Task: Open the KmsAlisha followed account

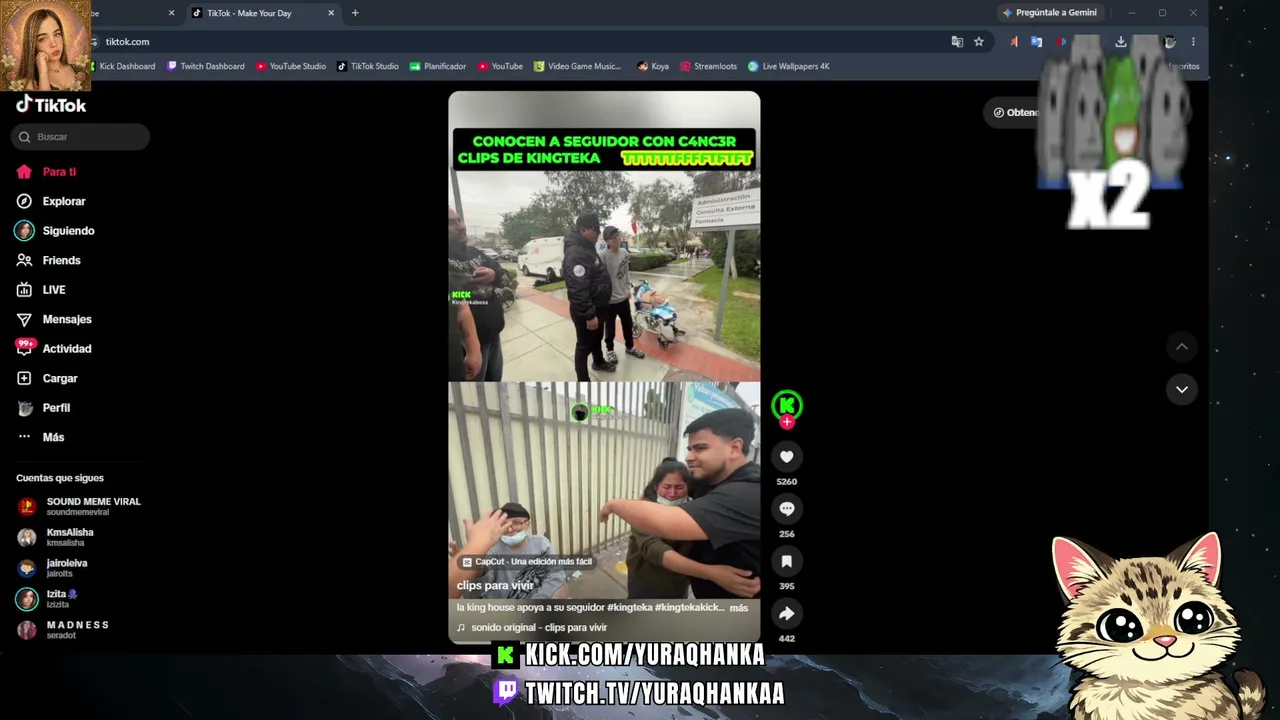Action: click(56, 537)
